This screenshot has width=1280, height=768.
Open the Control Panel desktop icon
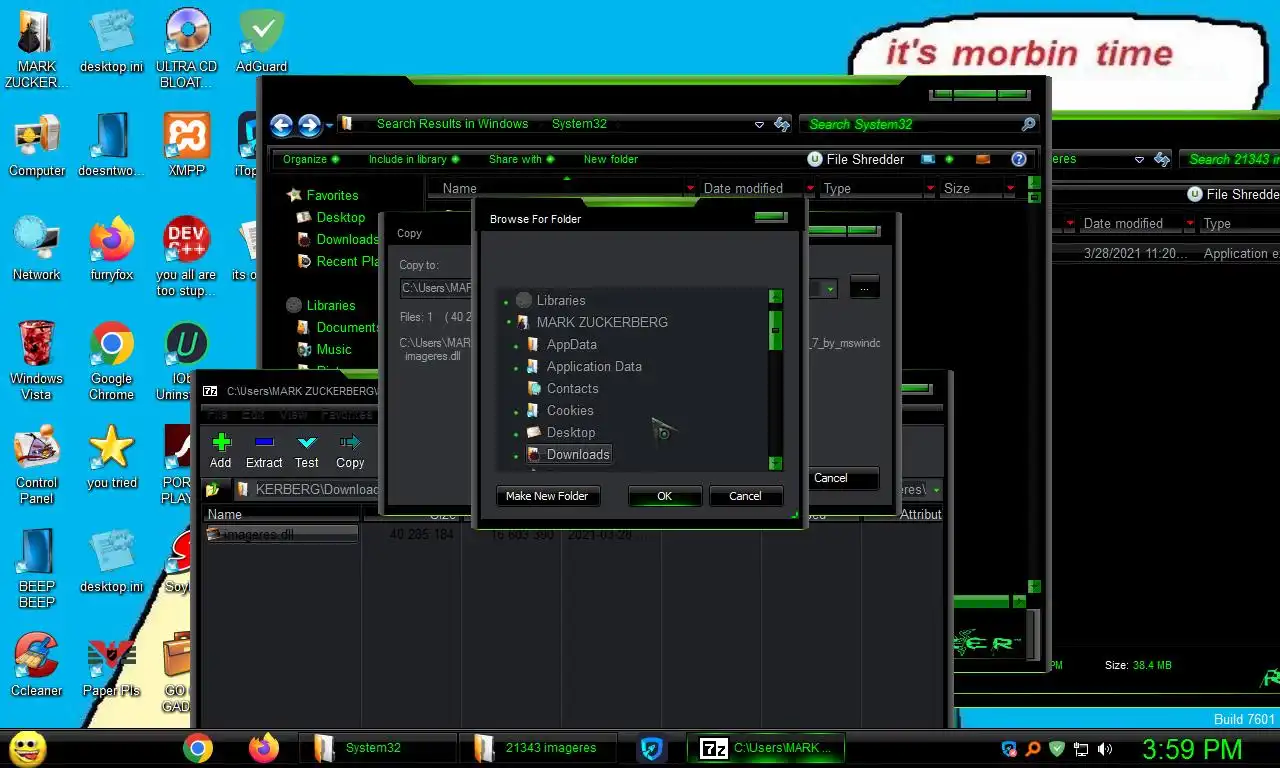37,466
